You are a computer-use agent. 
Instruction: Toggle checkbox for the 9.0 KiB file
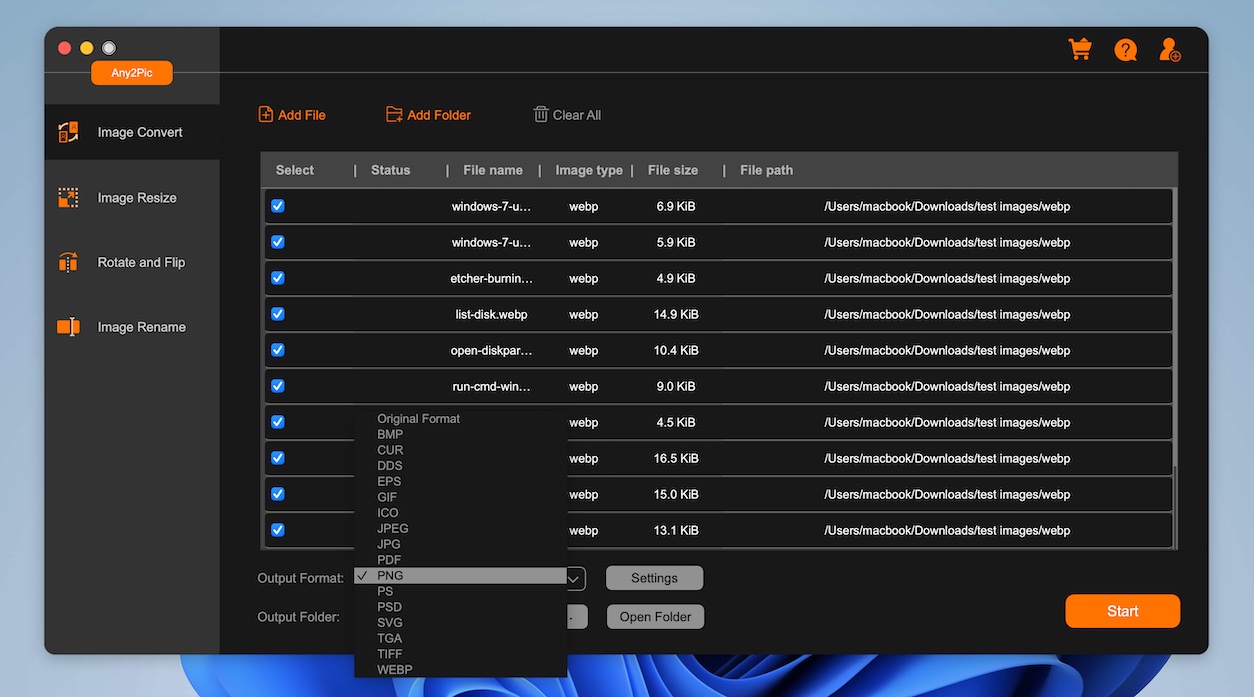(278, 386)
